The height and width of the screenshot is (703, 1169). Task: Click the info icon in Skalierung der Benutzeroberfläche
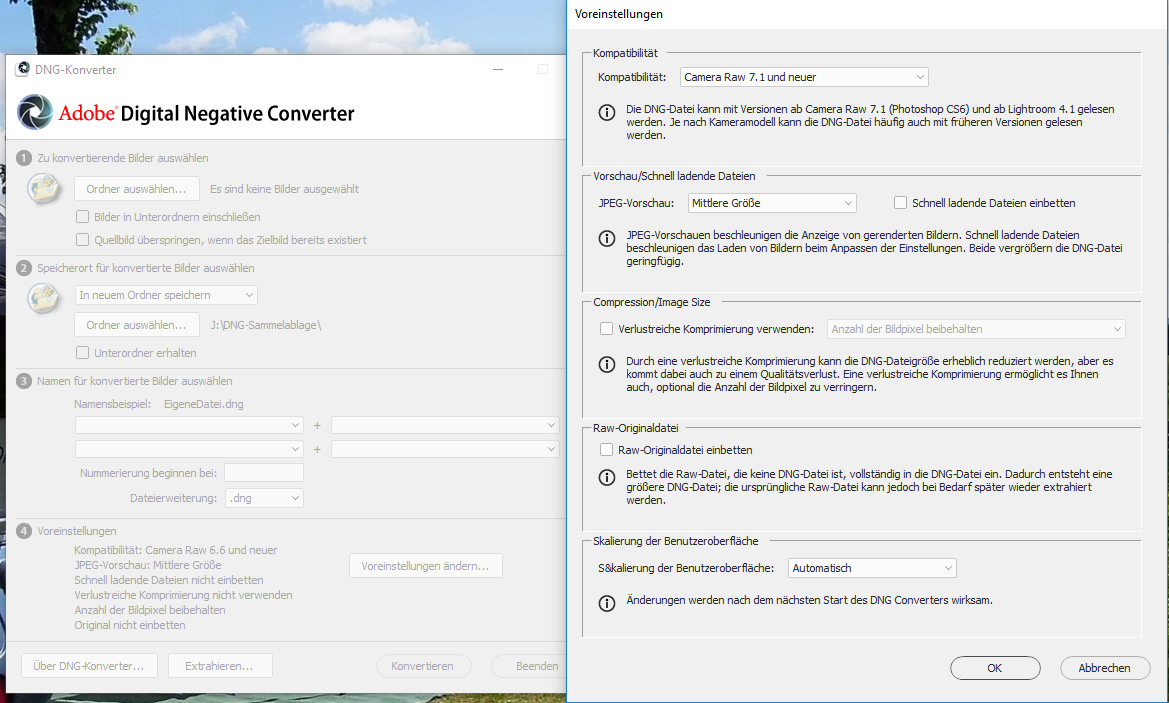pyautogui.click(x=606, y=603)
